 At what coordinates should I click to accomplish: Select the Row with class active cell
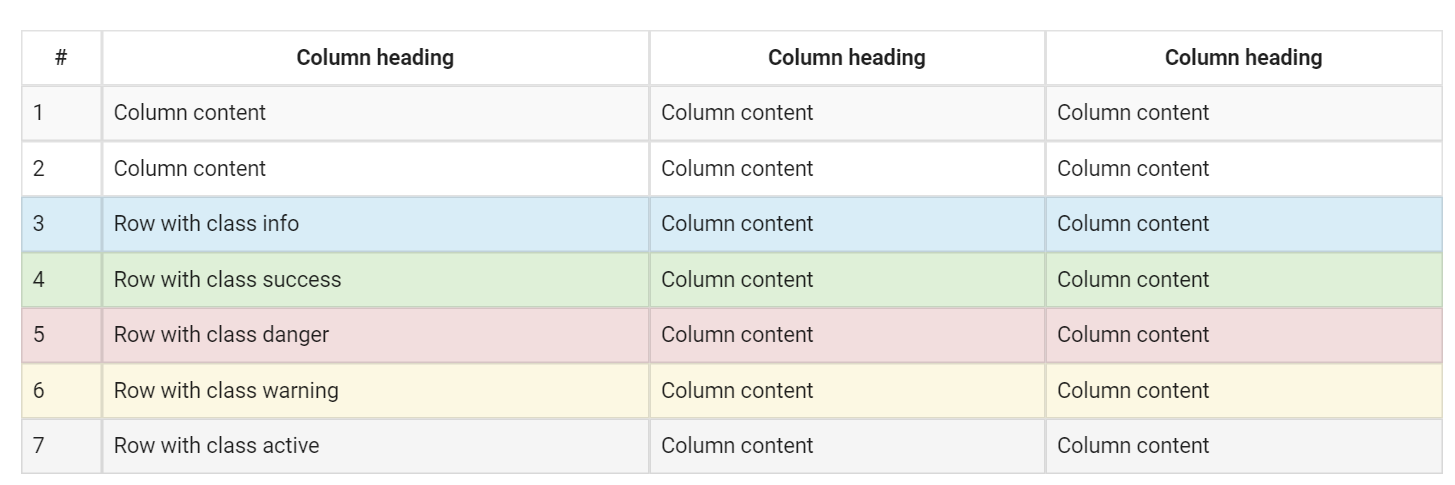click(x=375, y=446)
